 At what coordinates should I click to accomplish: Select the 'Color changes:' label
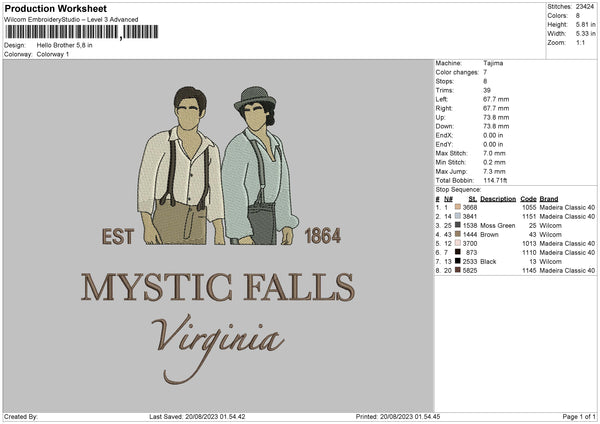[x=457, y=72]
